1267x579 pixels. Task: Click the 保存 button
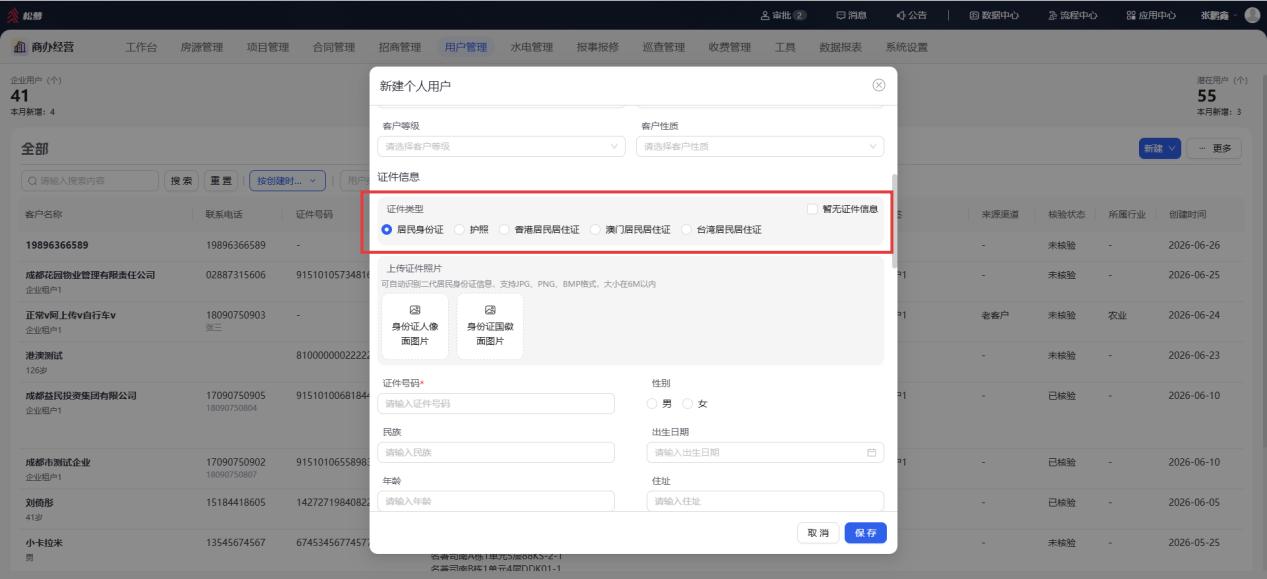pos(866,533)
